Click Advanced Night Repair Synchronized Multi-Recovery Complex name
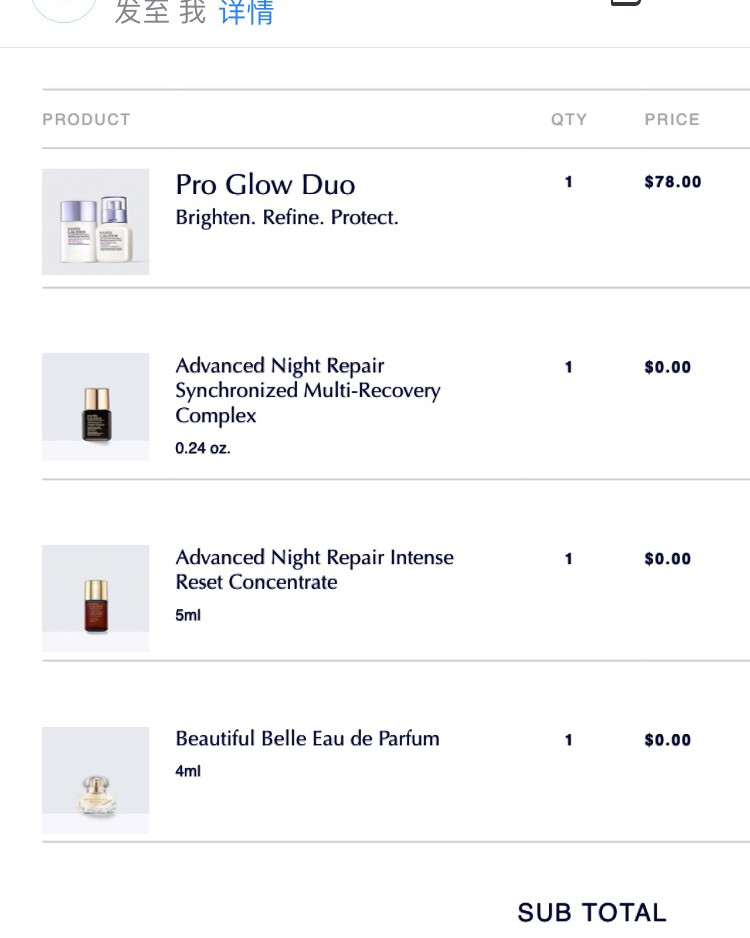Viewport: 750px width, 938px height. 308,391
